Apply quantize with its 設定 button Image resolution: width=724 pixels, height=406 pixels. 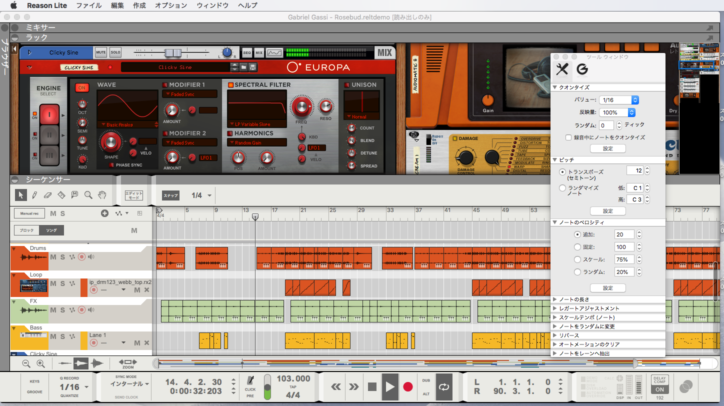[x=608, y=149]
